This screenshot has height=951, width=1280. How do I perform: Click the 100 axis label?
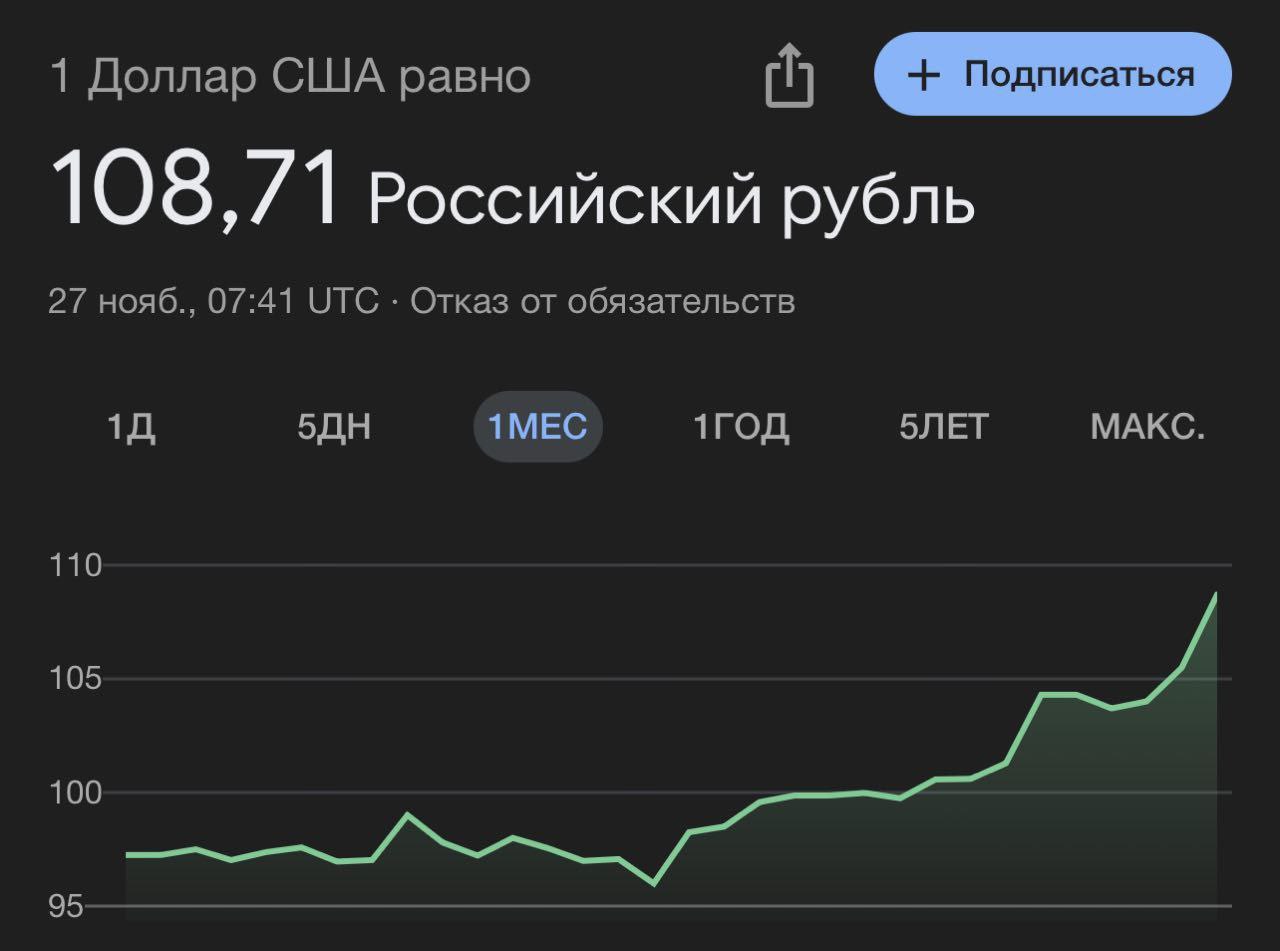pos(76,794)
